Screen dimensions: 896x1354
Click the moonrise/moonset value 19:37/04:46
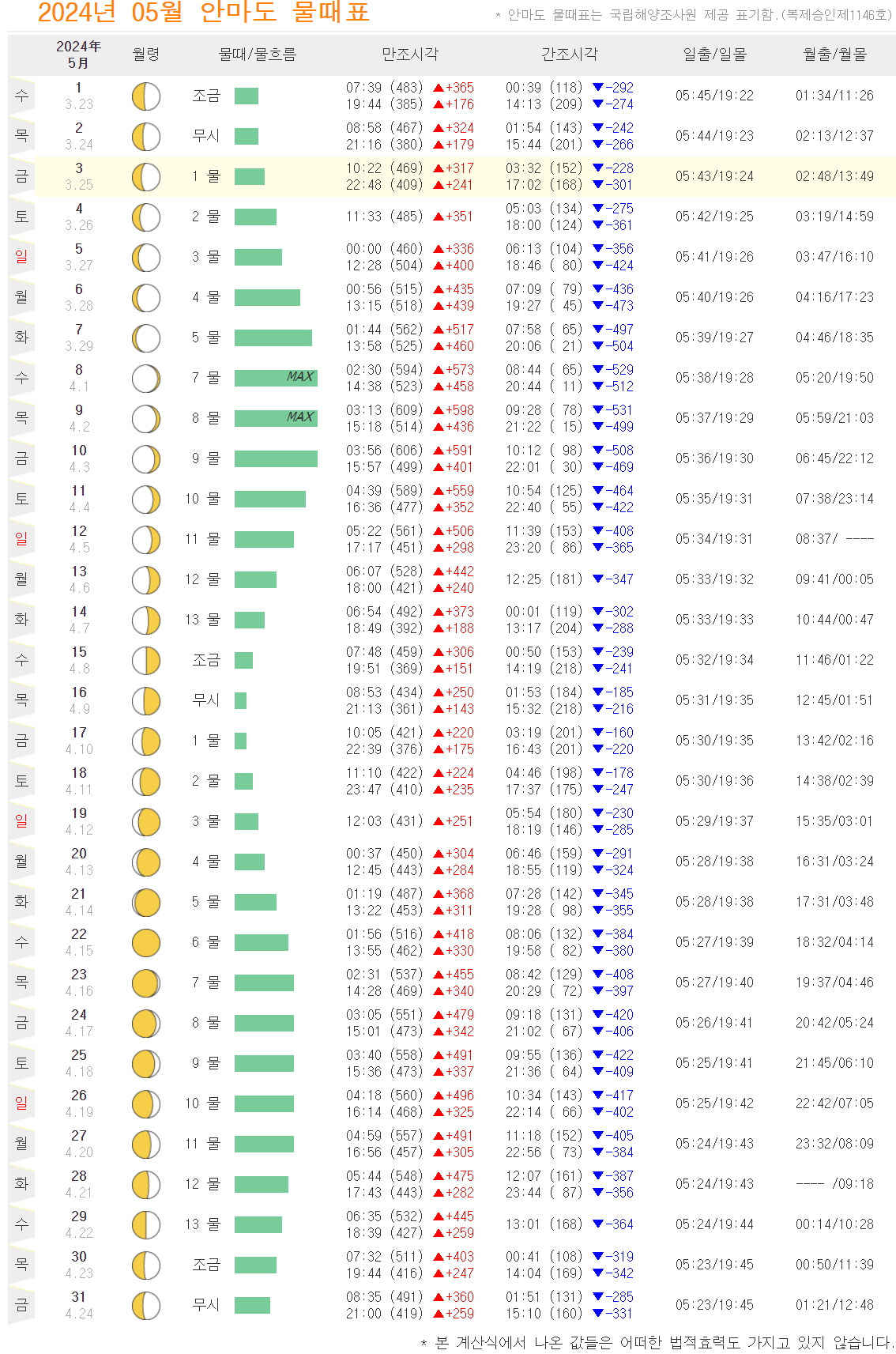[x=835, y=982]
